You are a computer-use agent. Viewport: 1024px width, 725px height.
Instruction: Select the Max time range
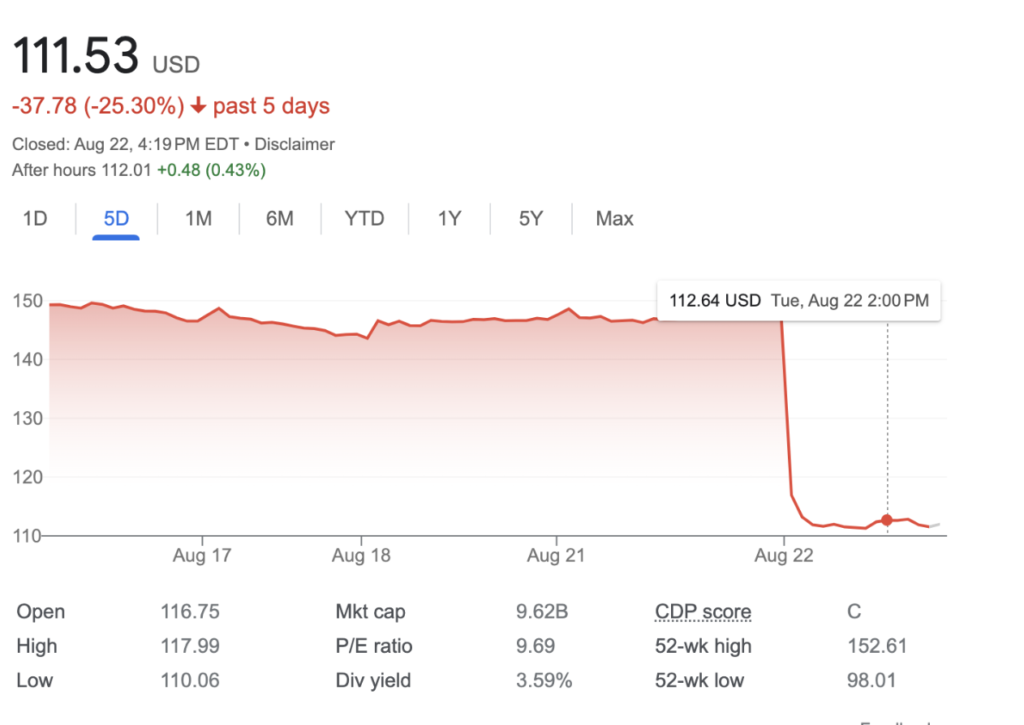pos(614,218)
